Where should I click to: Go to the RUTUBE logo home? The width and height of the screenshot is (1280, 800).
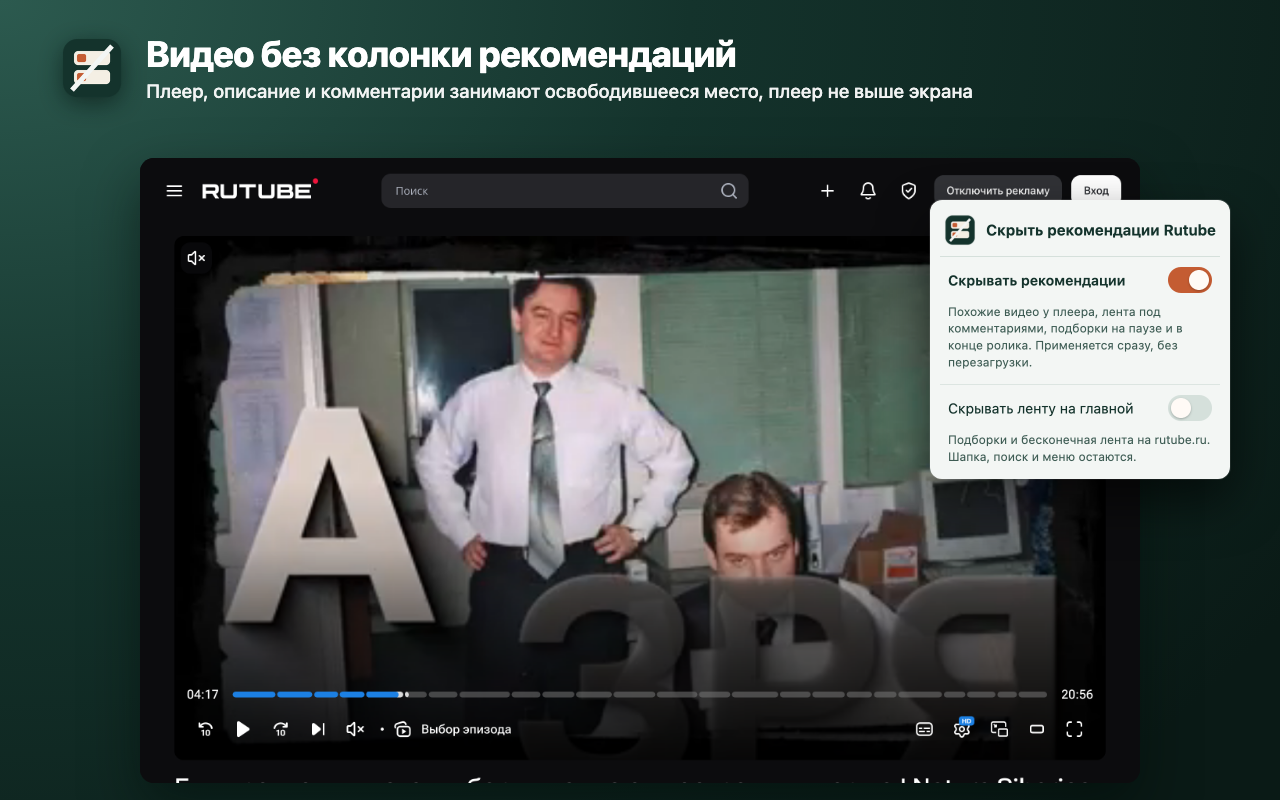tap(259, 189)
